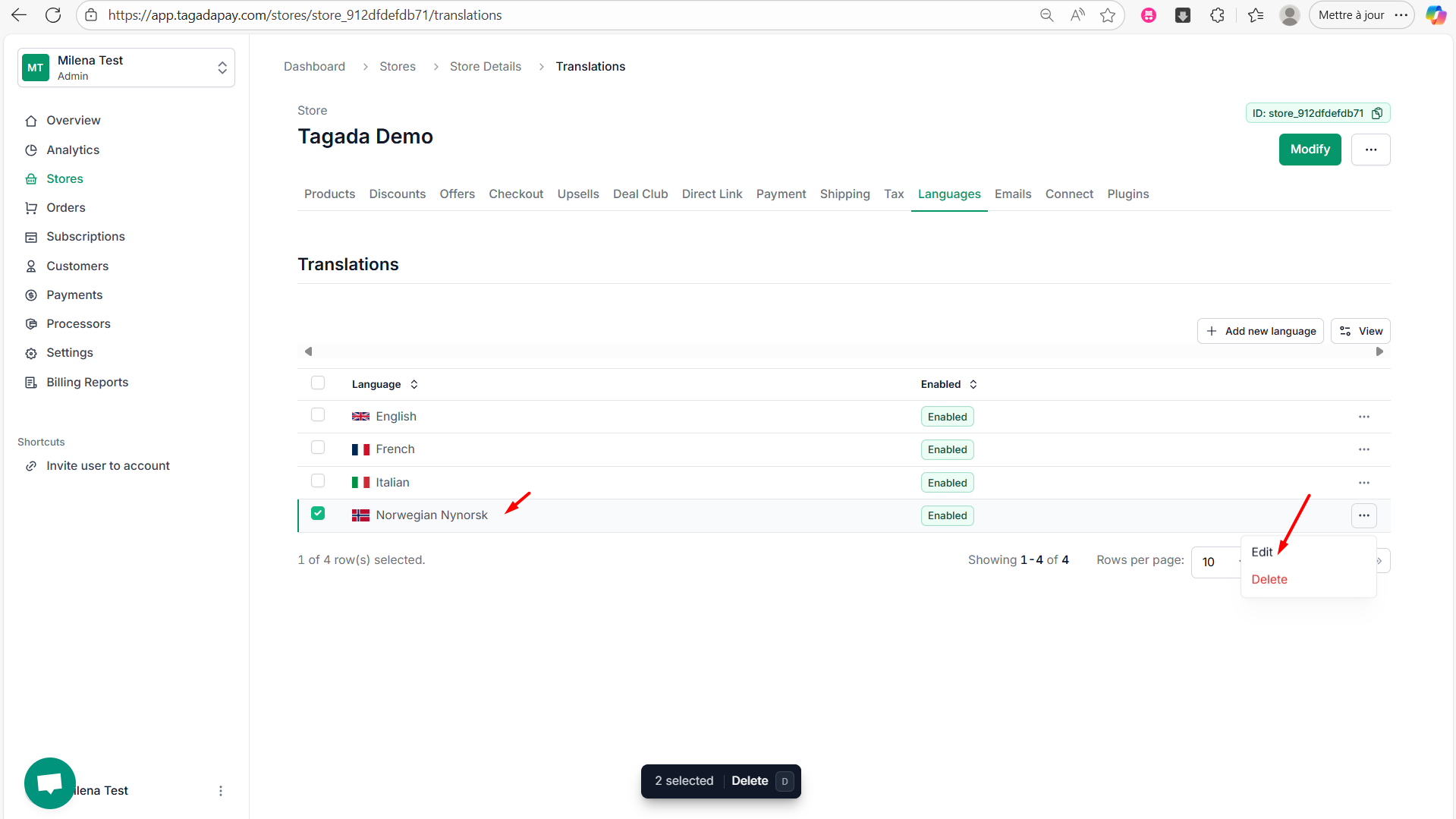1456x819 pixels.
Task: Click the Enabled badge for French
Action: point(947,449)
